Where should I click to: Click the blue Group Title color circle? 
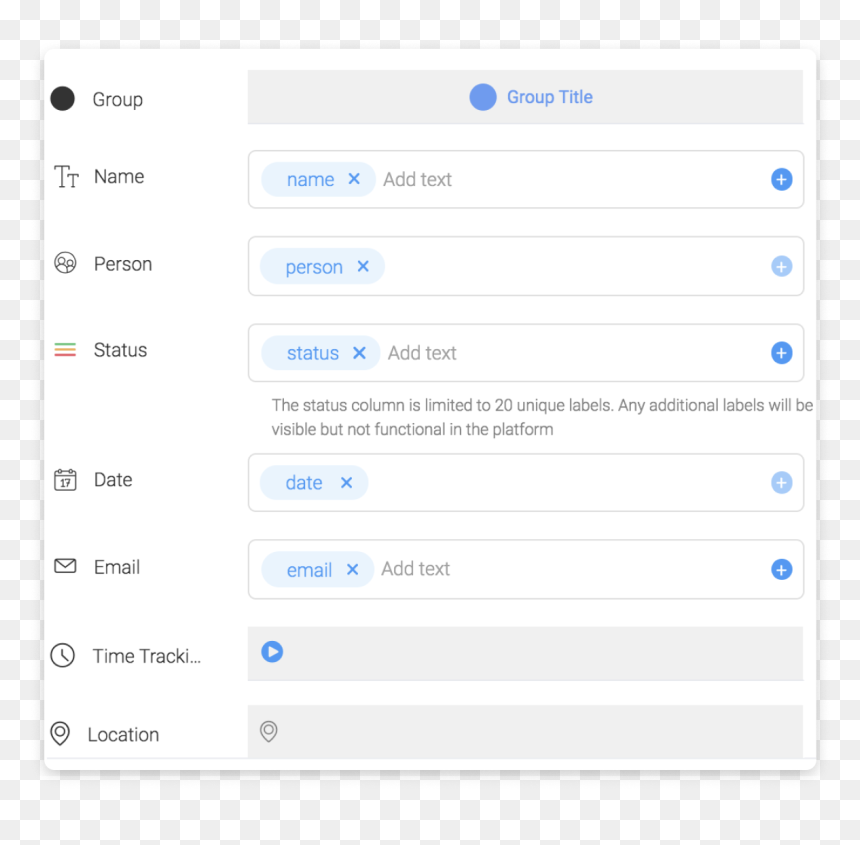[x=483, y=97]
